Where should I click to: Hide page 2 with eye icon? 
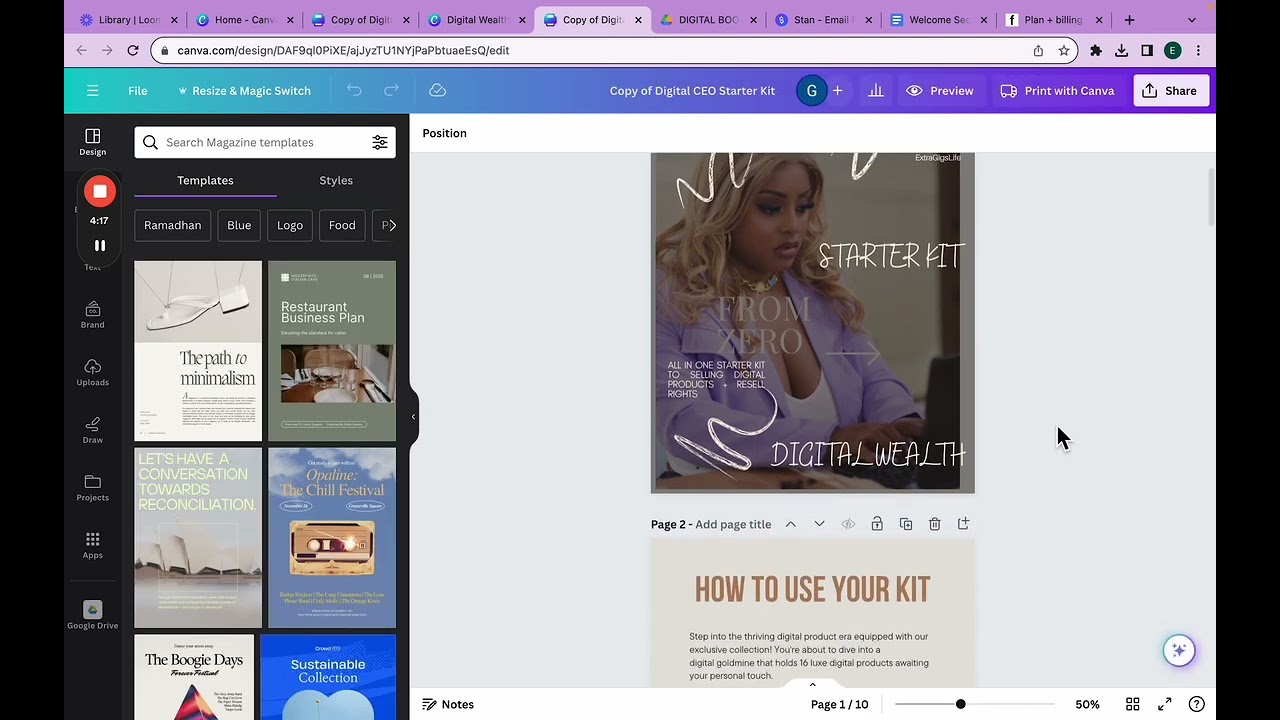[848, 524]
